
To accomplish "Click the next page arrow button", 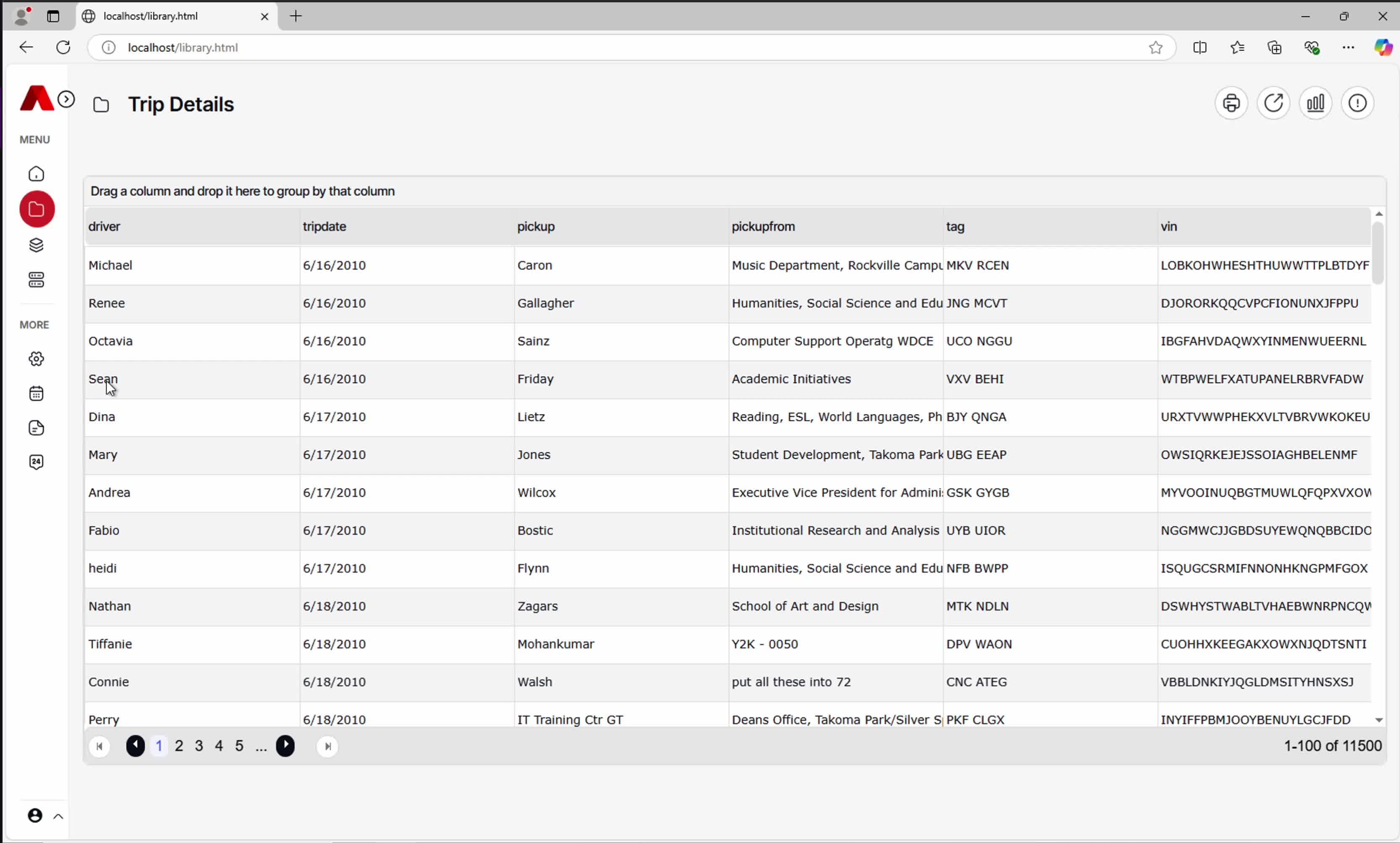I will pos(285,746).
